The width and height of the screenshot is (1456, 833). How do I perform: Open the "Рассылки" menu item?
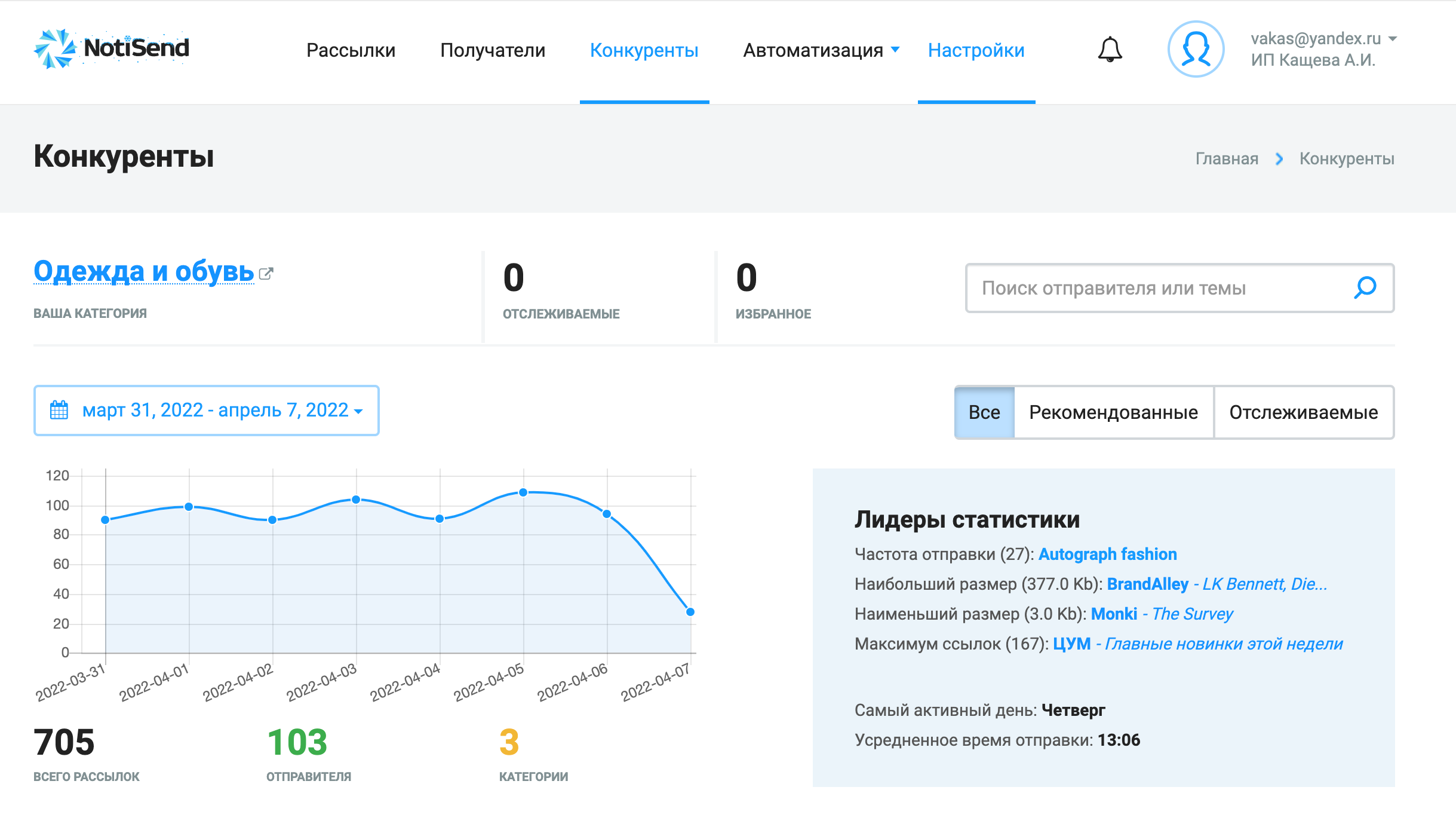click(x=351, y=50)
